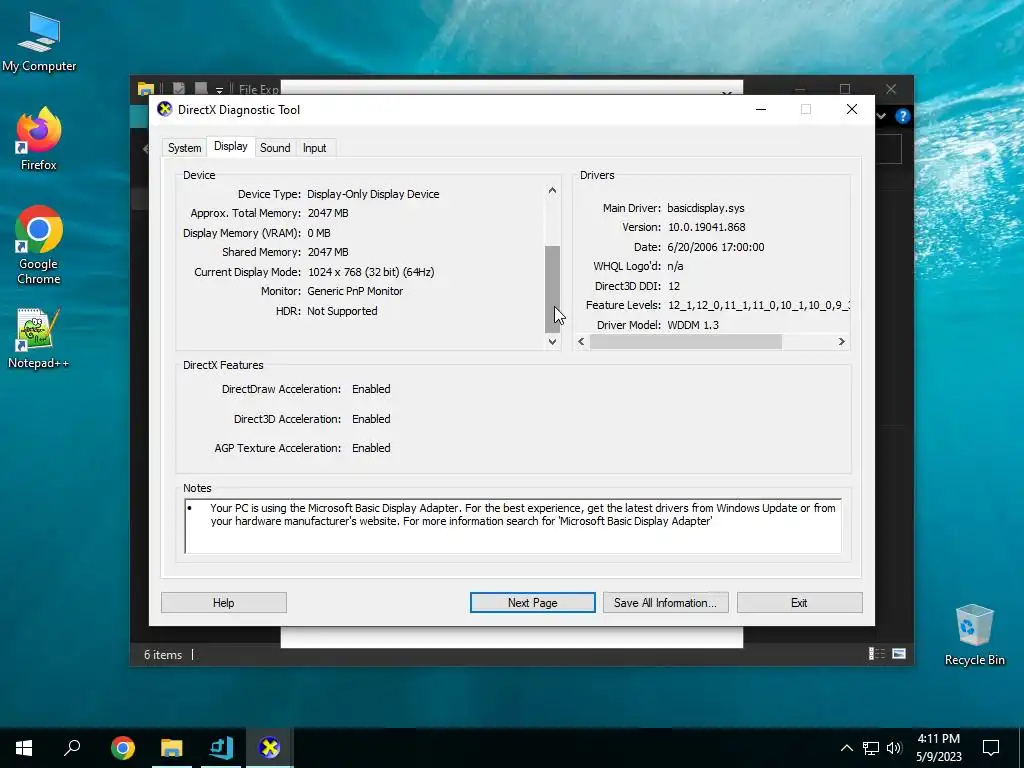Select the Display tab
The image size is (1024, 768).
click(x=231, y=146)
